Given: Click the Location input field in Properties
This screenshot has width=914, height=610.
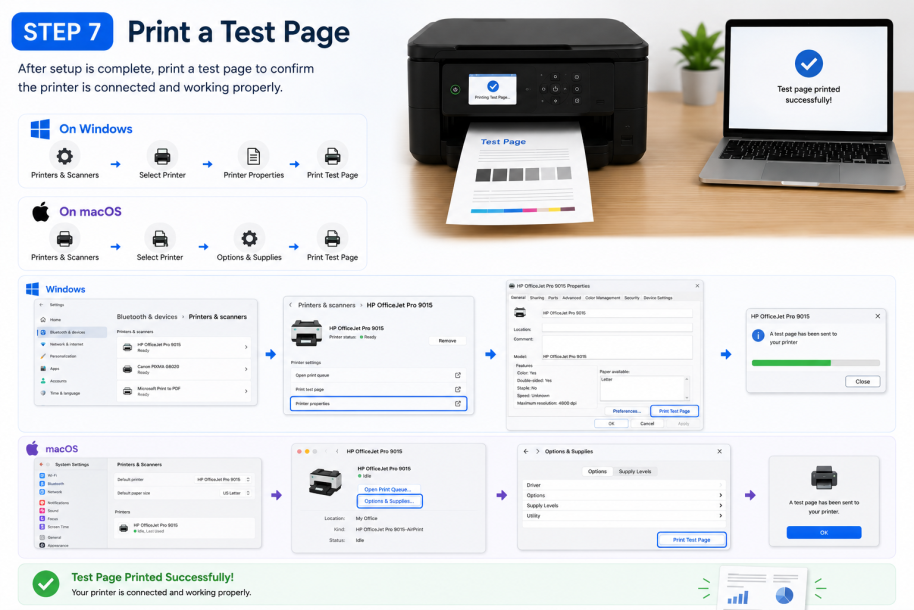Looking at the screenshot, I should point(617,328).
